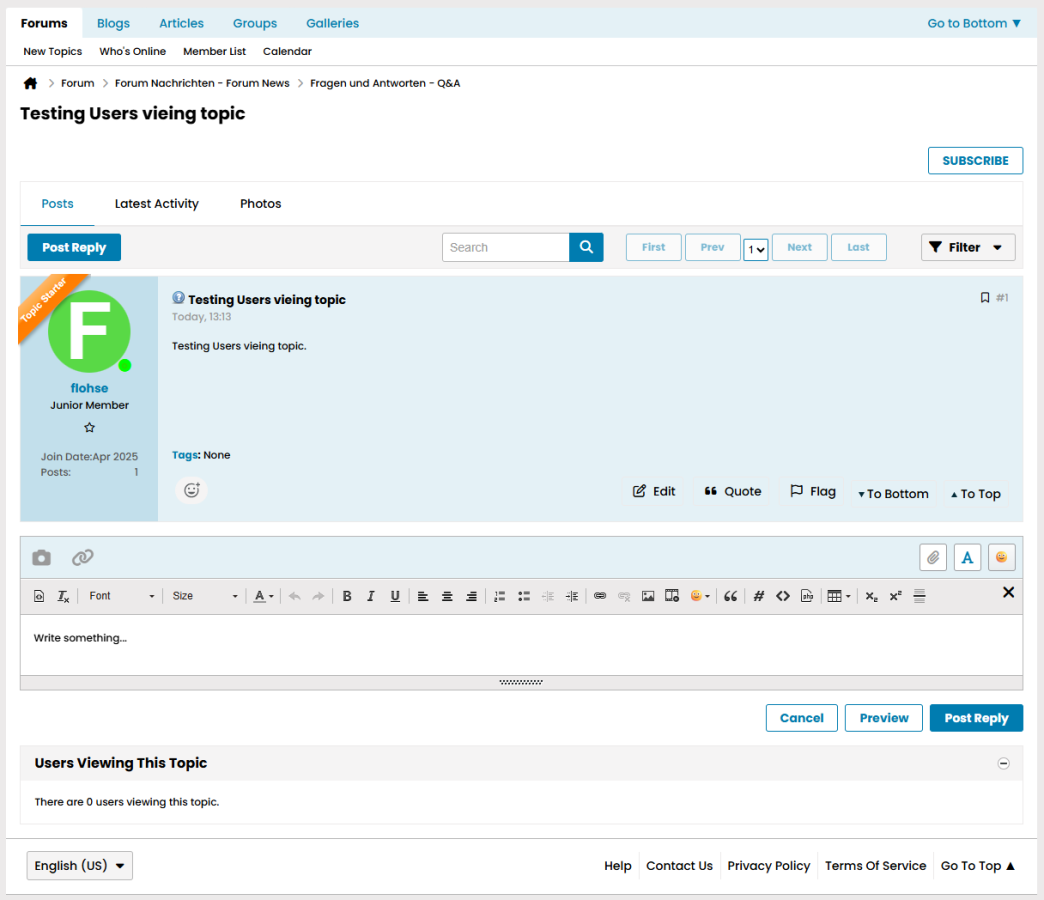Click the Insert Video icon in toolbar

pos(672,596)
